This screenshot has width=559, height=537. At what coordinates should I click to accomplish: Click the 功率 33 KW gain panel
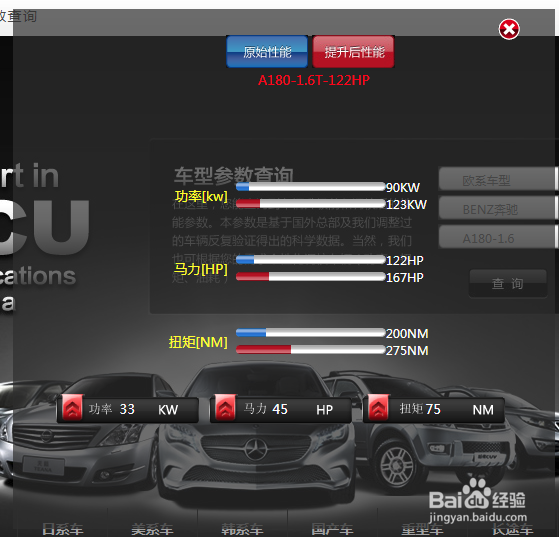pos(128,409)
